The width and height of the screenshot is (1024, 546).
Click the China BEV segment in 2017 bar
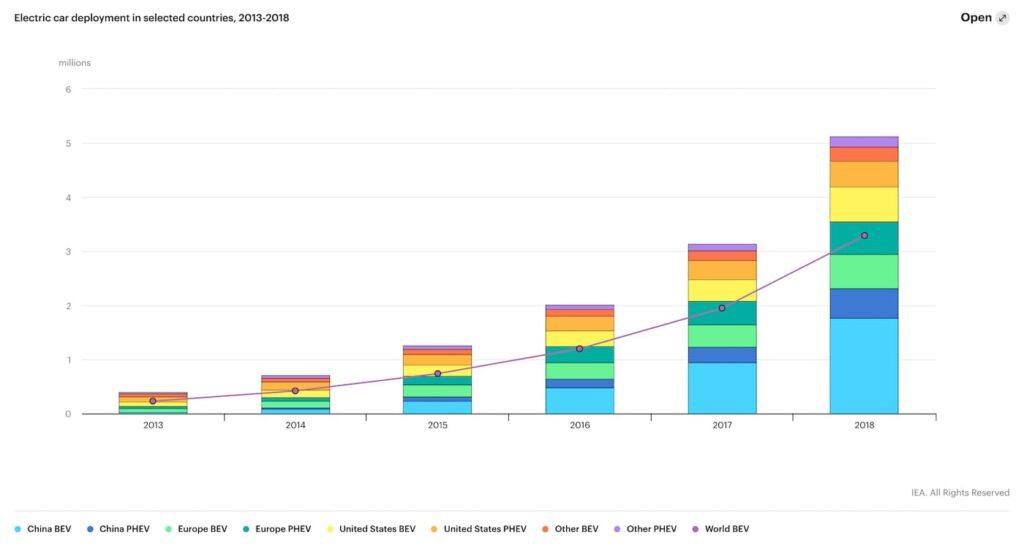(722, 388)
